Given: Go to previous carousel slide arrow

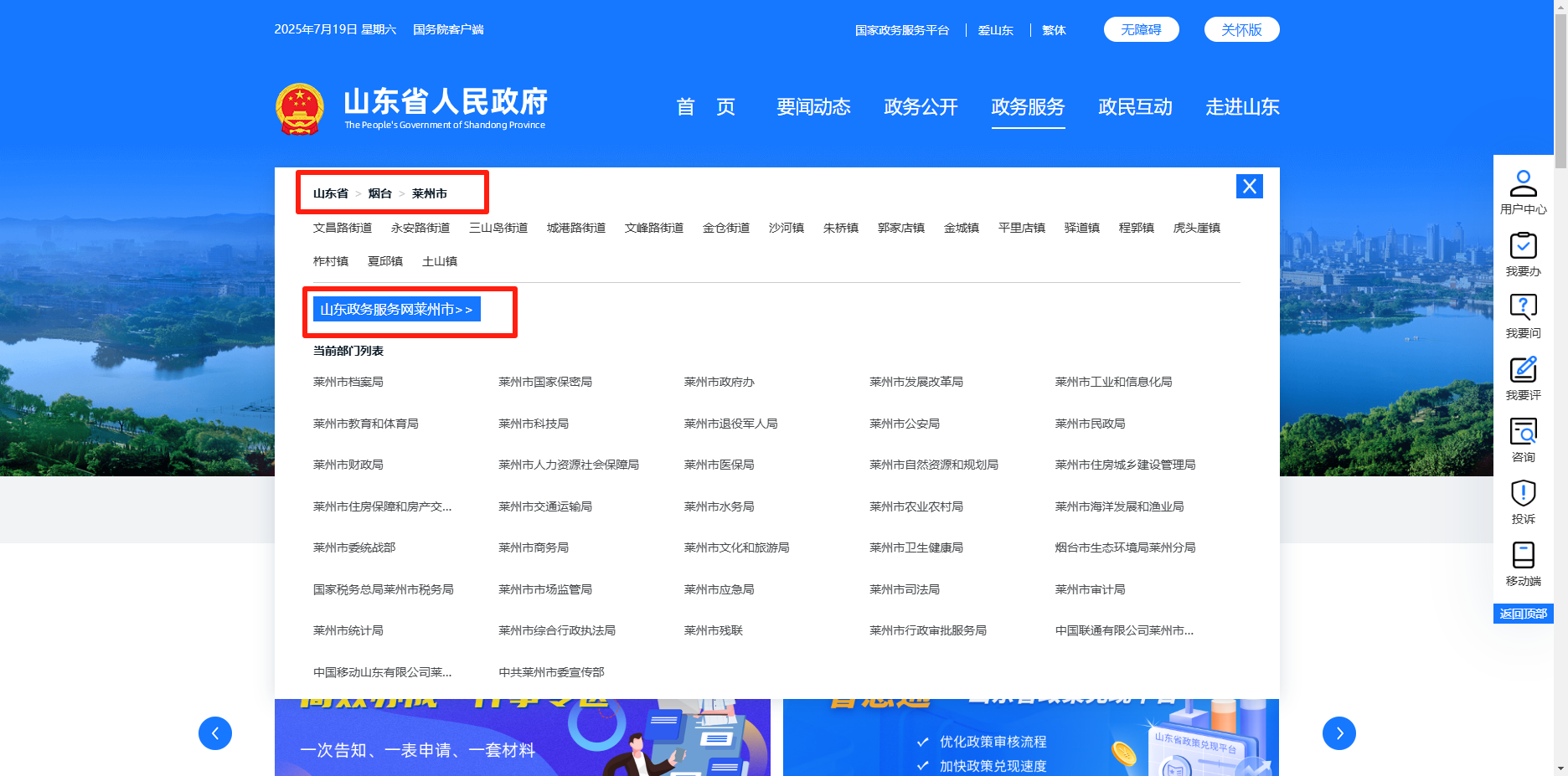Looking at the screenshot, I should point(215,733).
